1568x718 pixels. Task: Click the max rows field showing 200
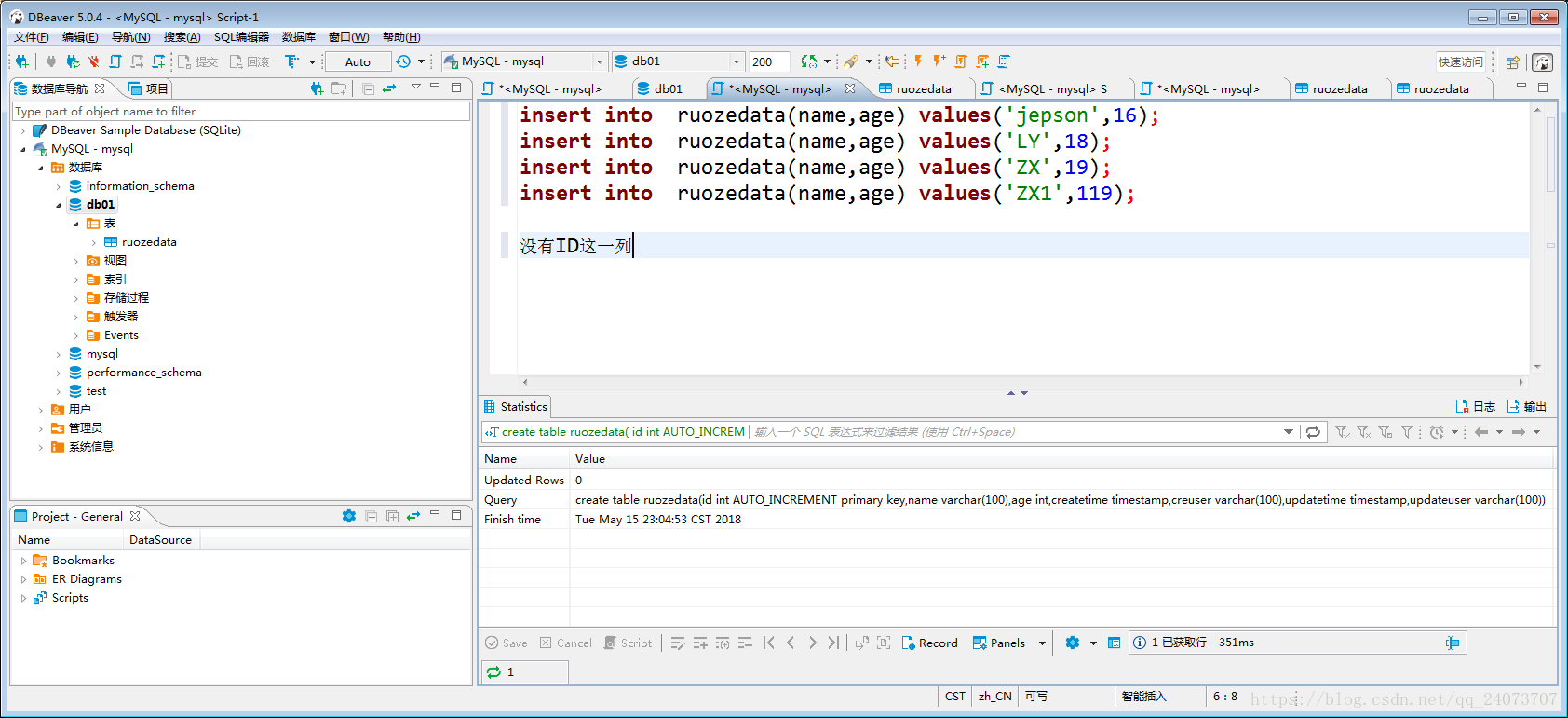(x=769, y=61)
